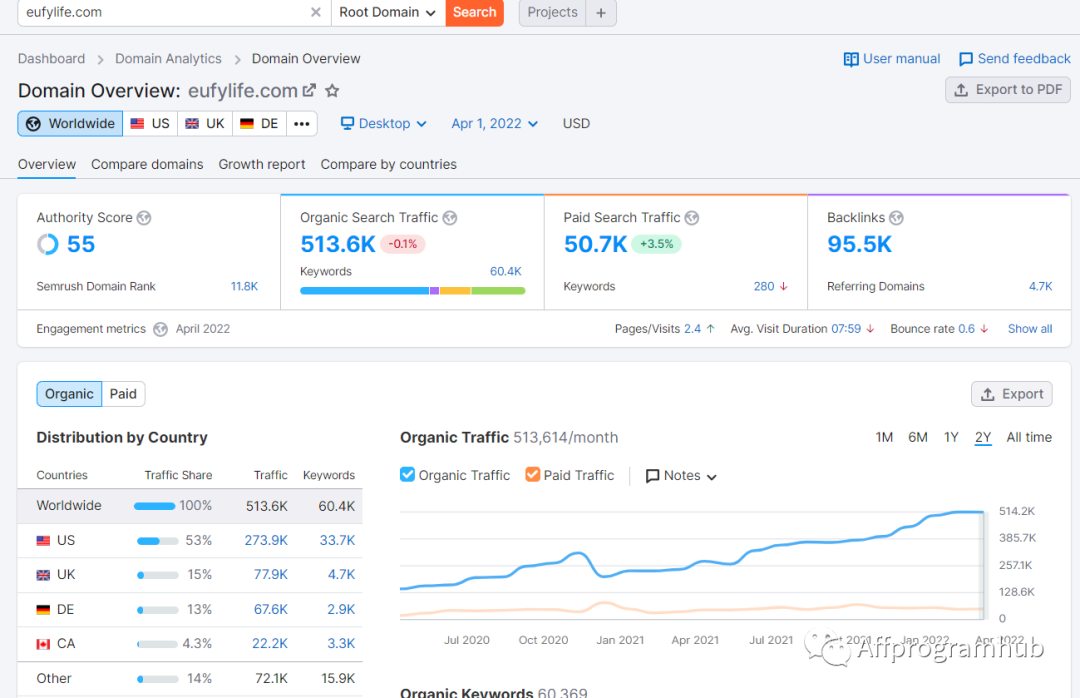Switch the distribution view to Paid

click(123, 394)
